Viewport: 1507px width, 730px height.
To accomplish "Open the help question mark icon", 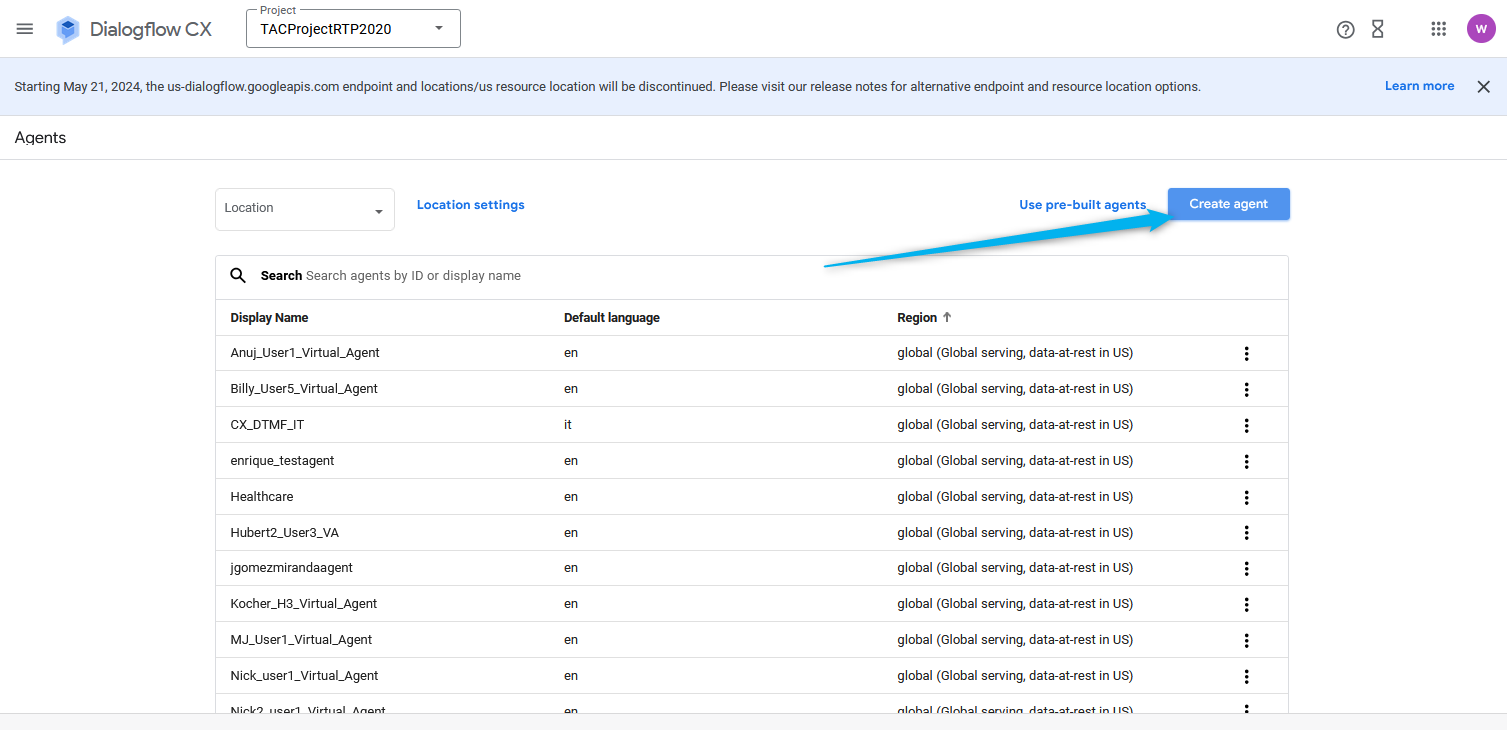I will (1345, 29).
